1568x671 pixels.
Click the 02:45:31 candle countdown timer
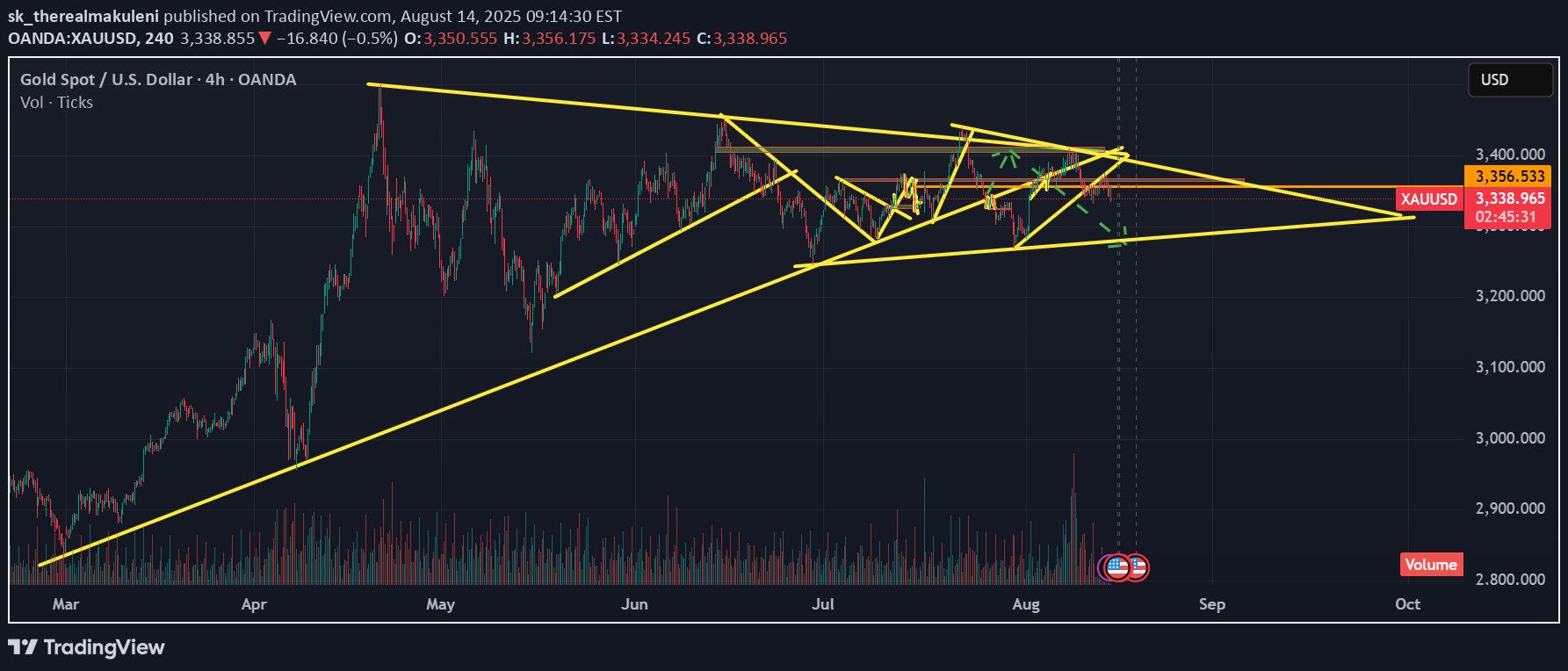tap(1506, 217)
